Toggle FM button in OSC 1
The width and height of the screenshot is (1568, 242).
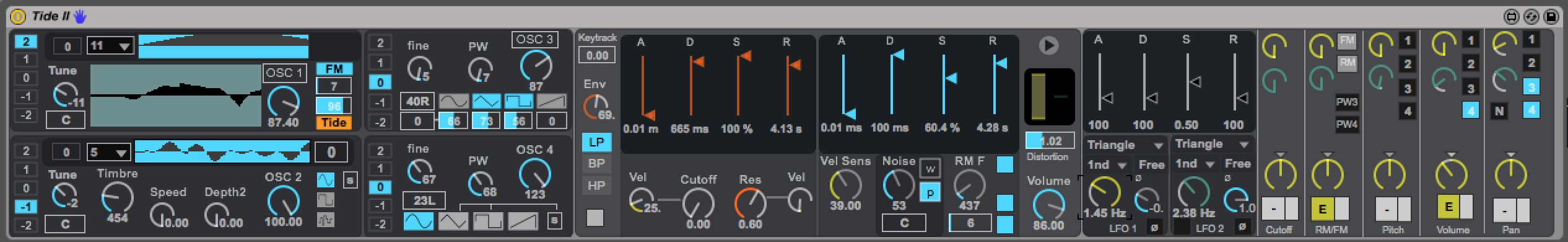tap(334, 69)
